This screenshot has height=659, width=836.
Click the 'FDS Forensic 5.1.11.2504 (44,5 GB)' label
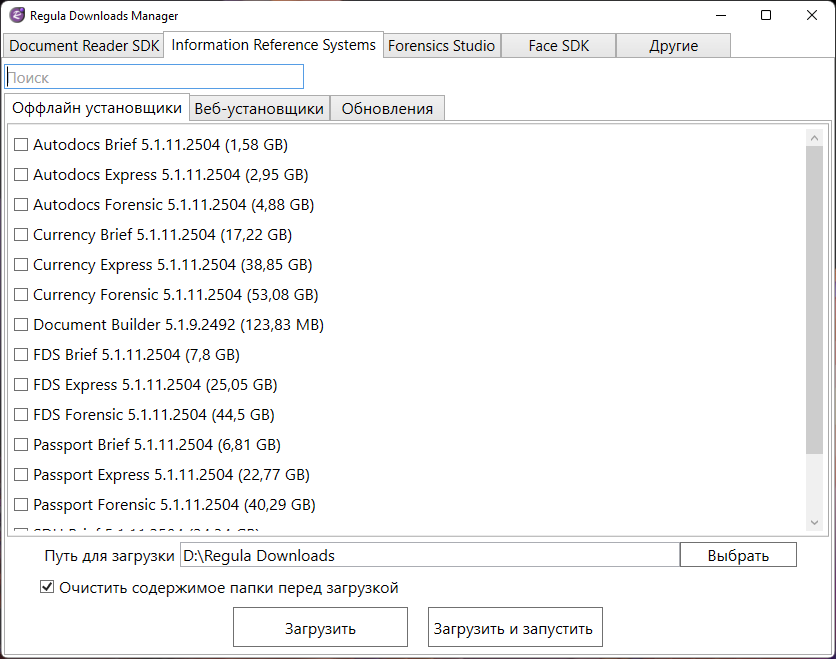click(x=154, y=414)
